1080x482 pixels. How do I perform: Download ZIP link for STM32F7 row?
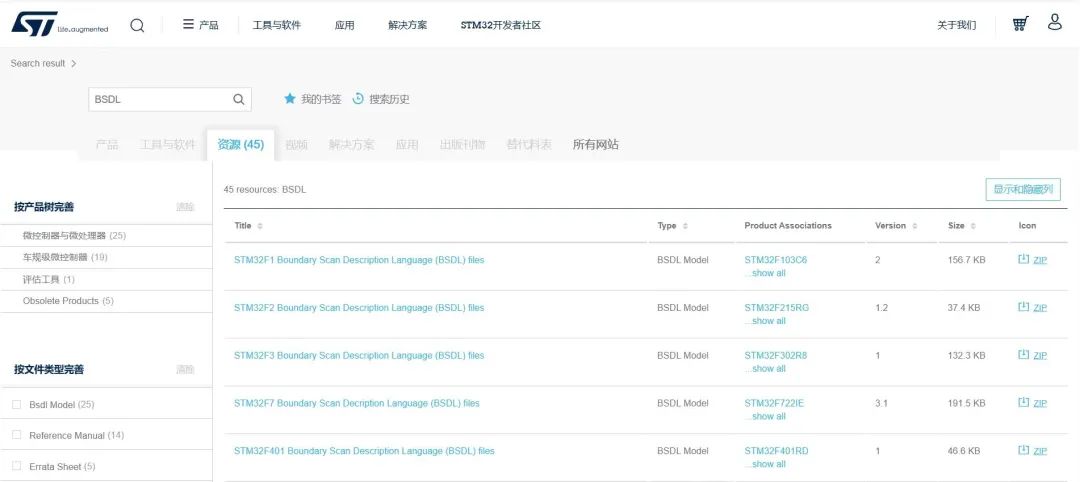(1040, 404)
